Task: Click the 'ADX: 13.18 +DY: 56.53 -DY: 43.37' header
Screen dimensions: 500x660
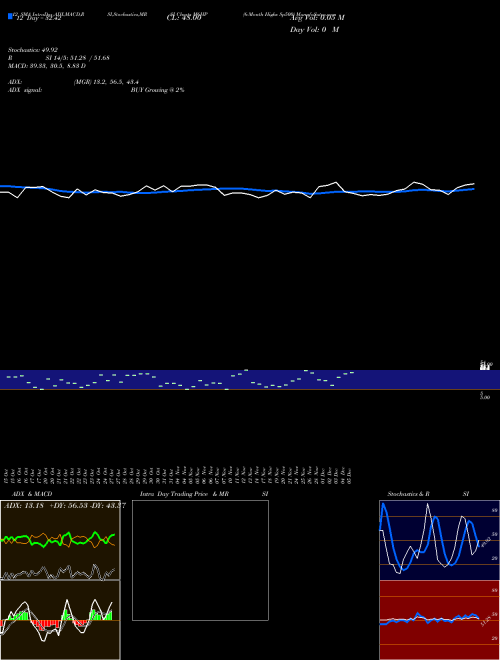Action: pos(64,506)
